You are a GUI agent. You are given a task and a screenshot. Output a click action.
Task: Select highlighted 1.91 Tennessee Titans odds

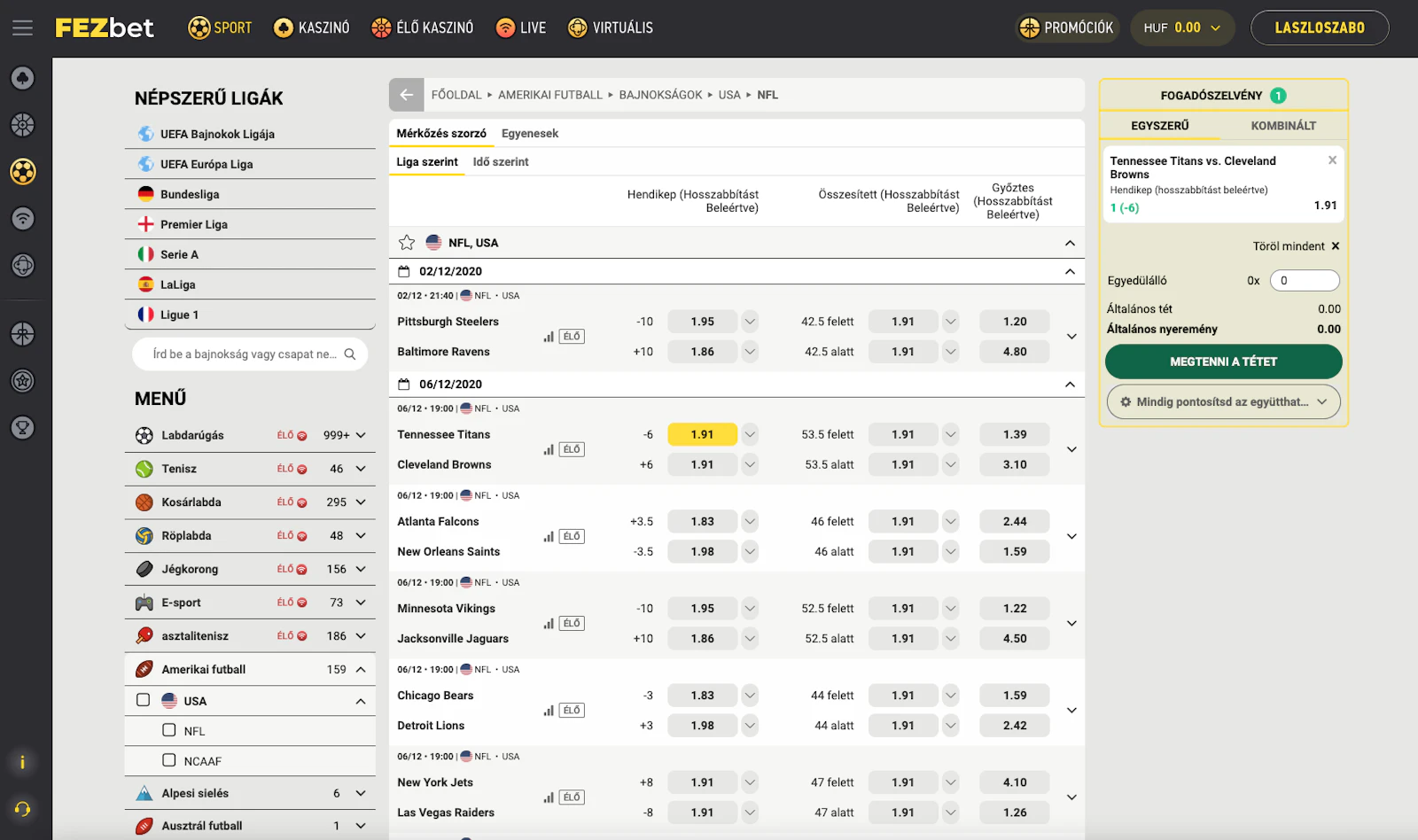(x=702, y=434)
